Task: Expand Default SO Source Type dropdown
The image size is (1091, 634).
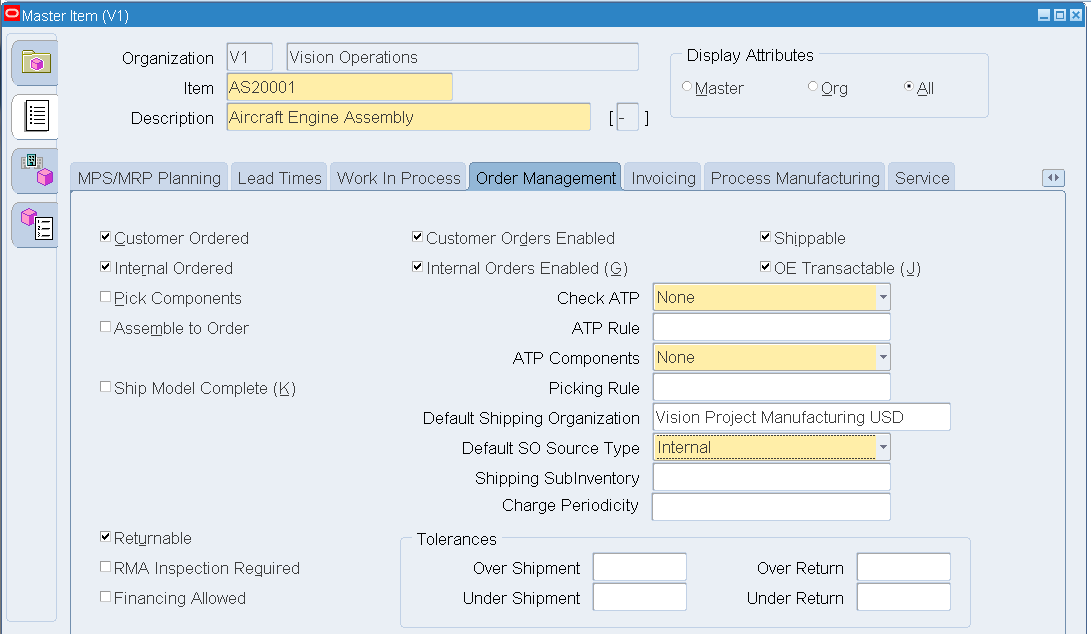Action: 883,447
